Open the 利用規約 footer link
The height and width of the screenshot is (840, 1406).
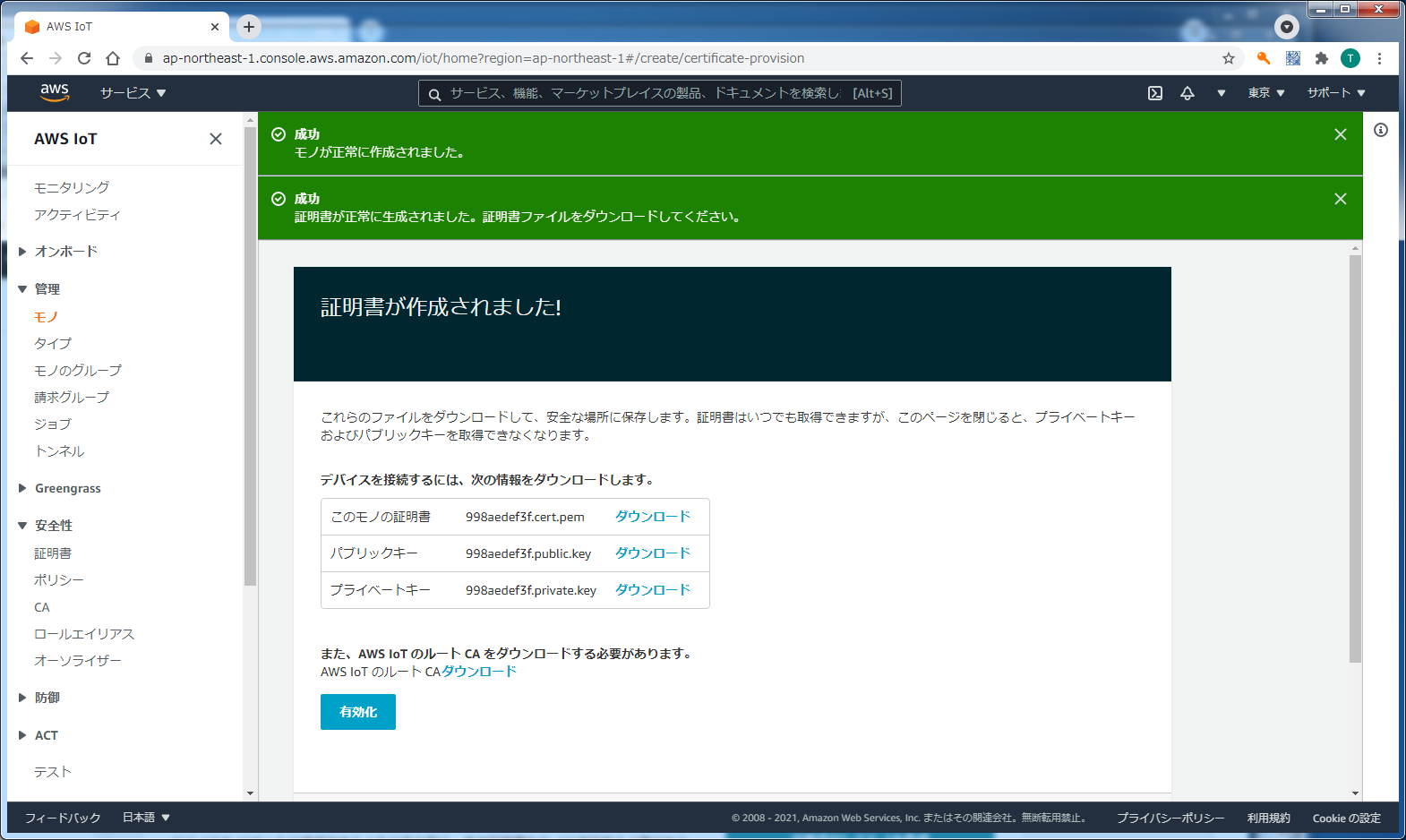[x=1269, y=818]
